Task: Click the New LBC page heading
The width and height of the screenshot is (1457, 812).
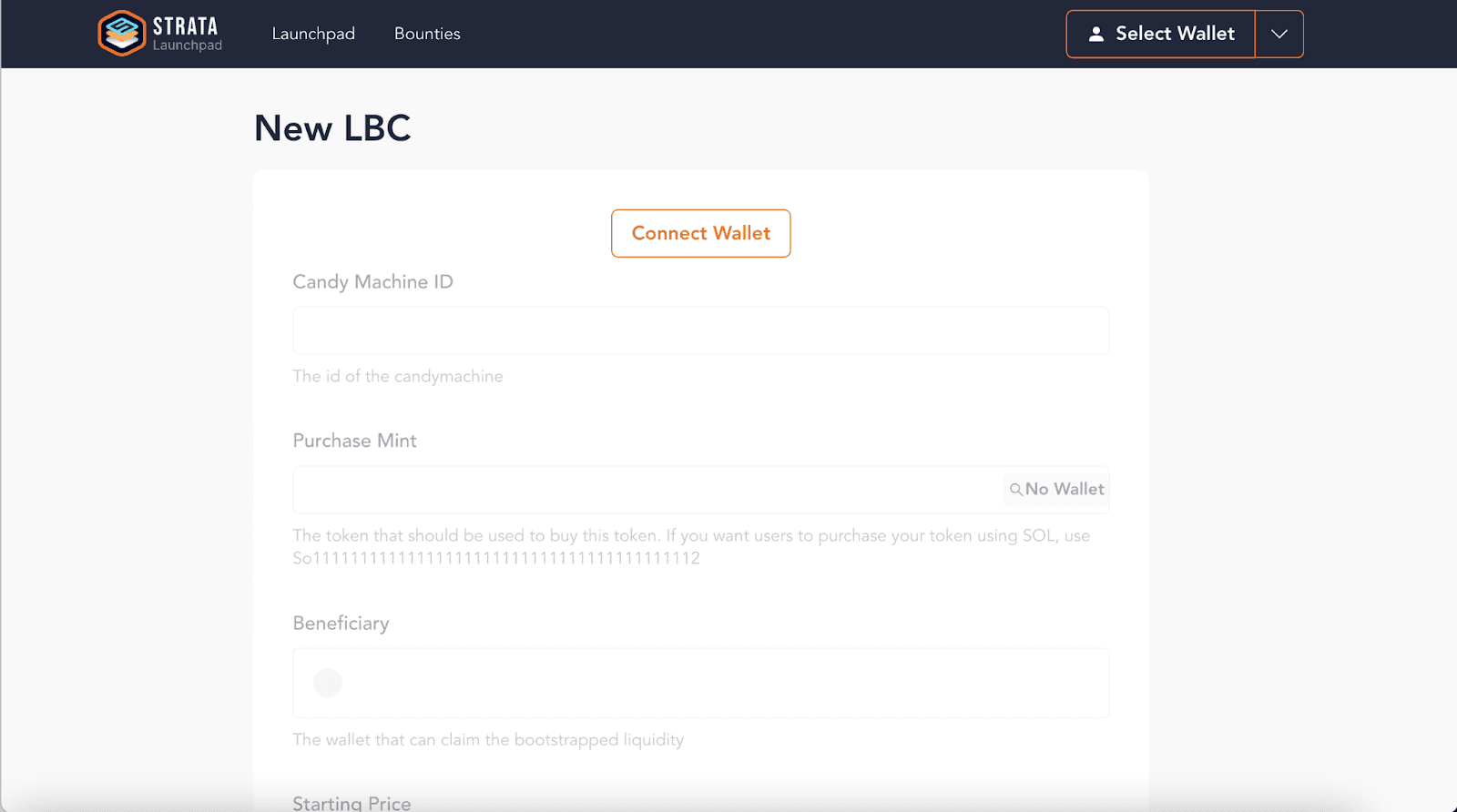Action: [332, 128]
